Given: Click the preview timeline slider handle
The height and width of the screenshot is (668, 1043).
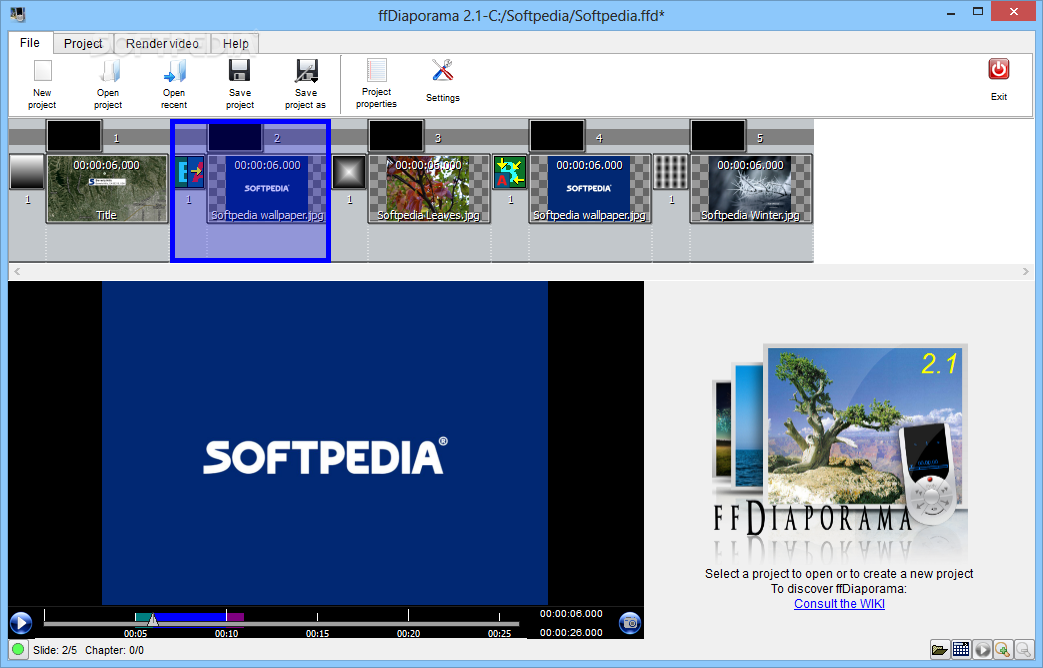Looking at the screenshot, I should tap(152, 620).
